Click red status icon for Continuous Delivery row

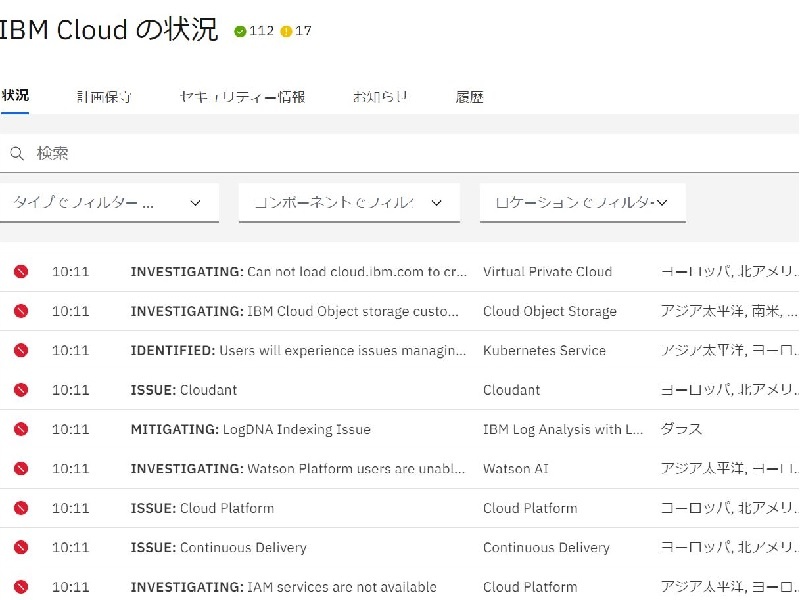click(x=20, y=548)
